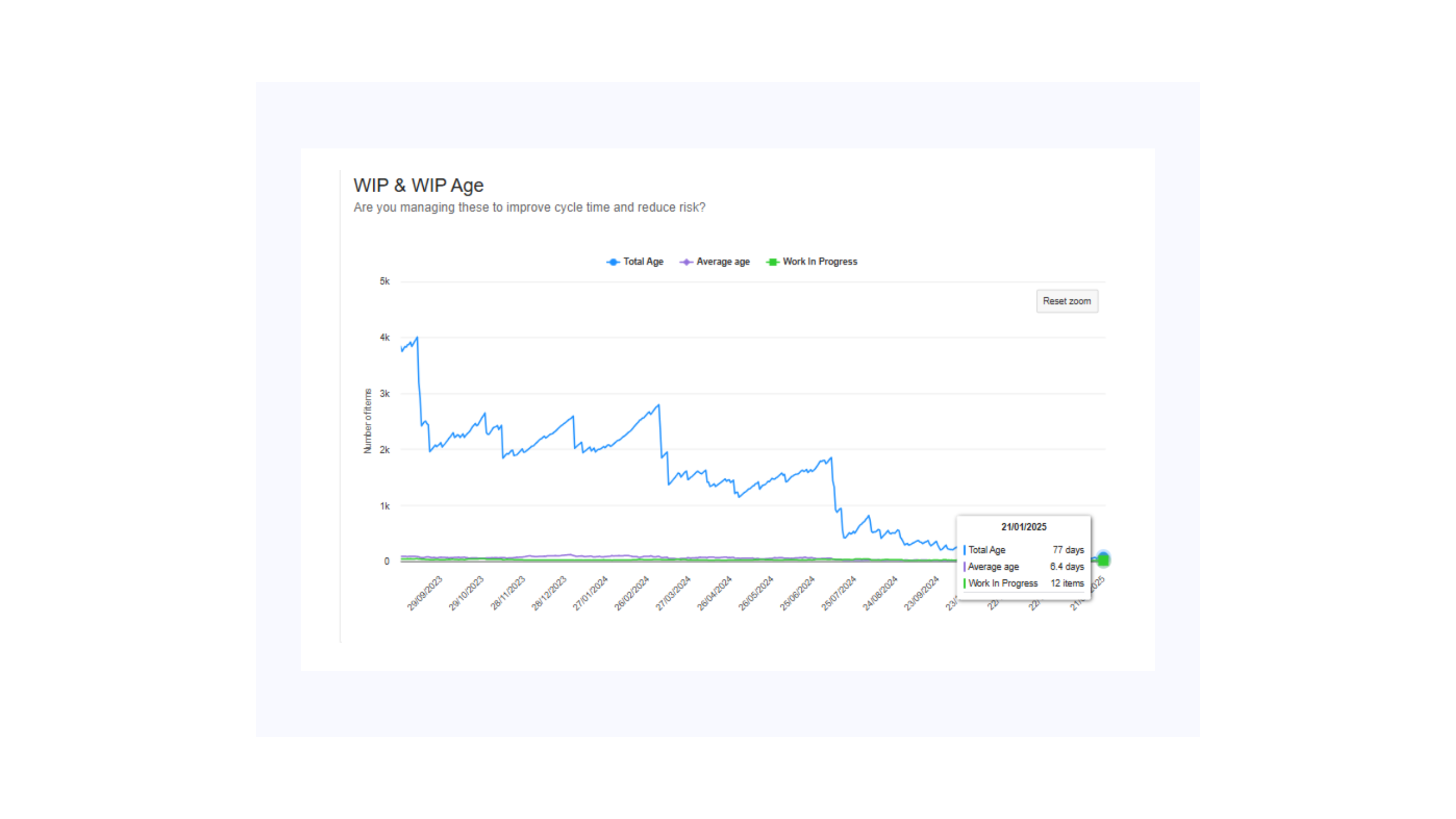Click the chart subtitle about managing cycle time
The height and width of the screenshot is (819, 1456).
pyautogui.click(x=529, y=208)
